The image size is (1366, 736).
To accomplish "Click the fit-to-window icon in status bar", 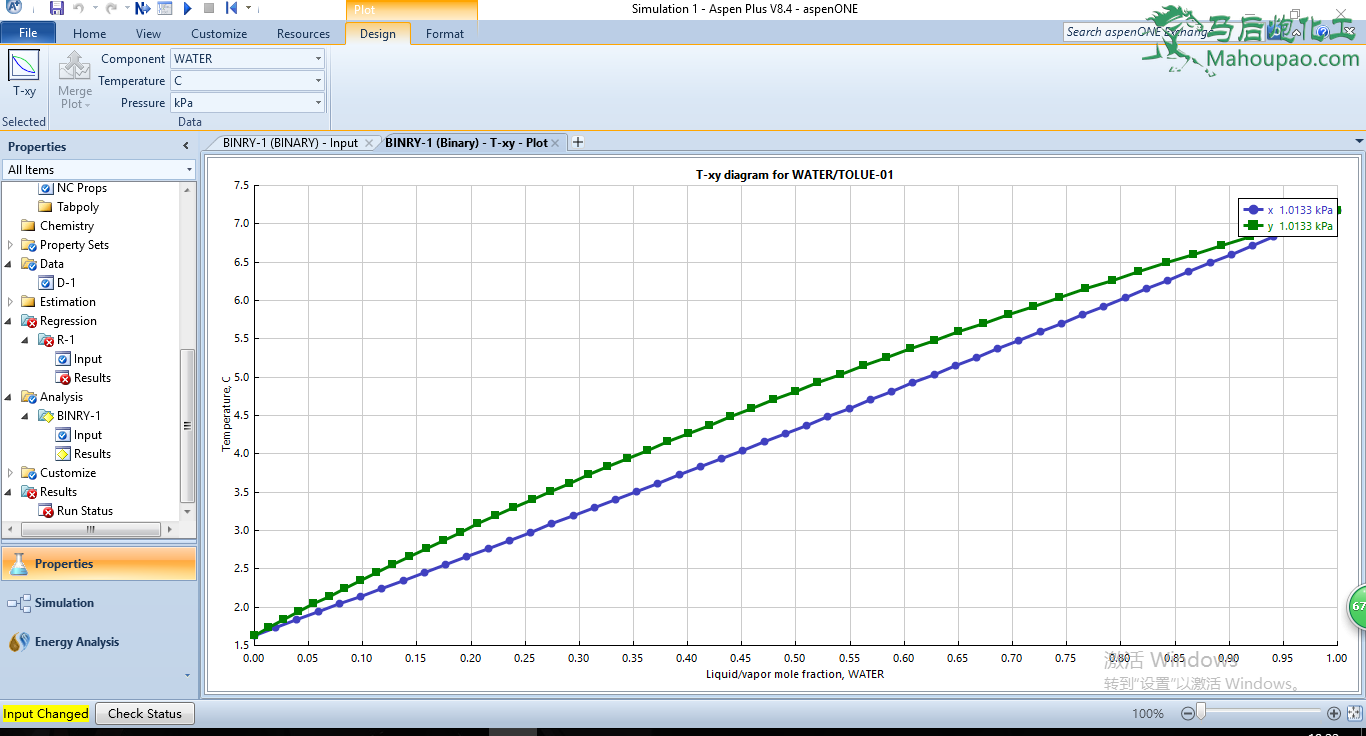I will (1353, 713).
